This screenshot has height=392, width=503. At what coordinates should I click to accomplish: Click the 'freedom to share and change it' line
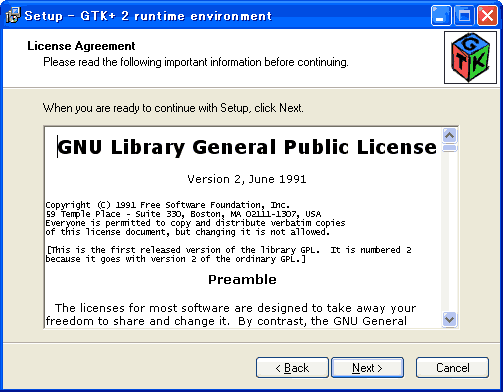click(x=226, y=321)
